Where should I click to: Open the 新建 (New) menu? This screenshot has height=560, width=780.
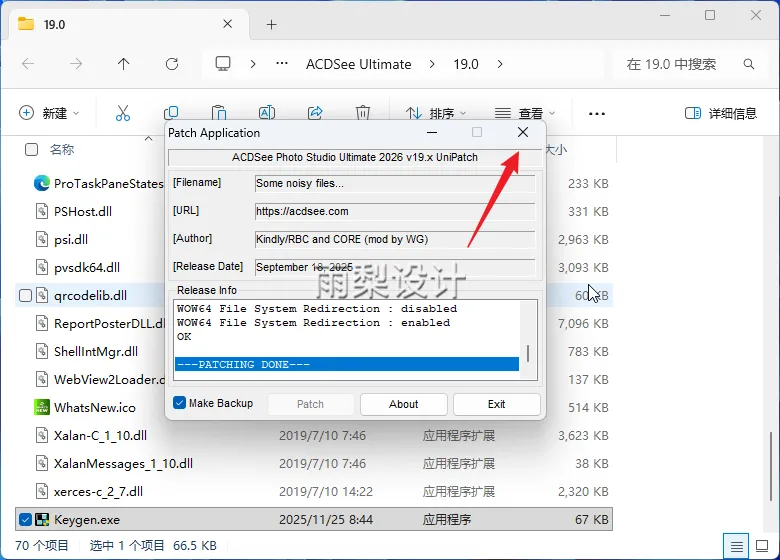point(49,113)
